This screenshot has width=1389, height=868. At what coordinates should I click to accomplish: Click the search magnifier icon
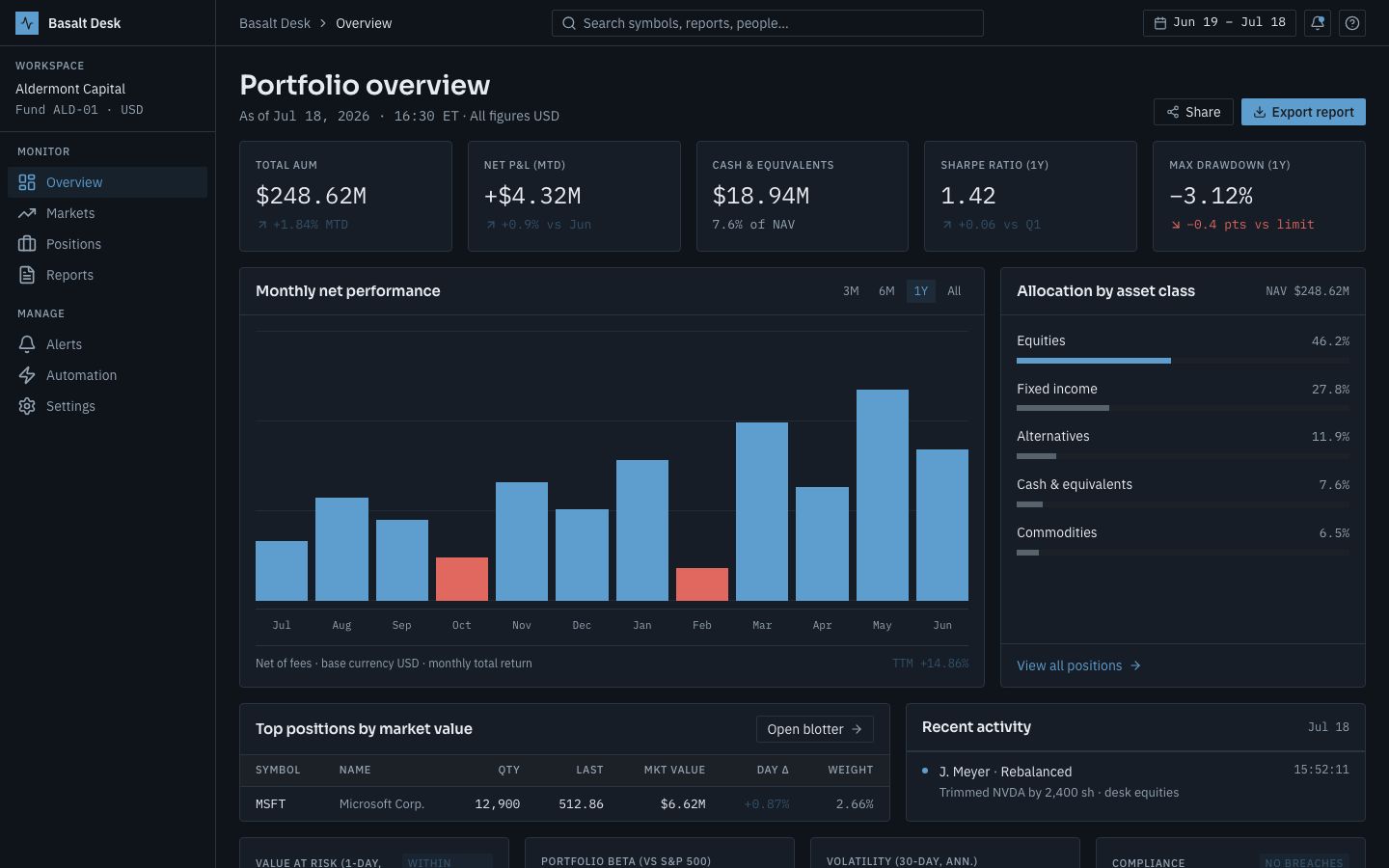click(x=569, y=23)
